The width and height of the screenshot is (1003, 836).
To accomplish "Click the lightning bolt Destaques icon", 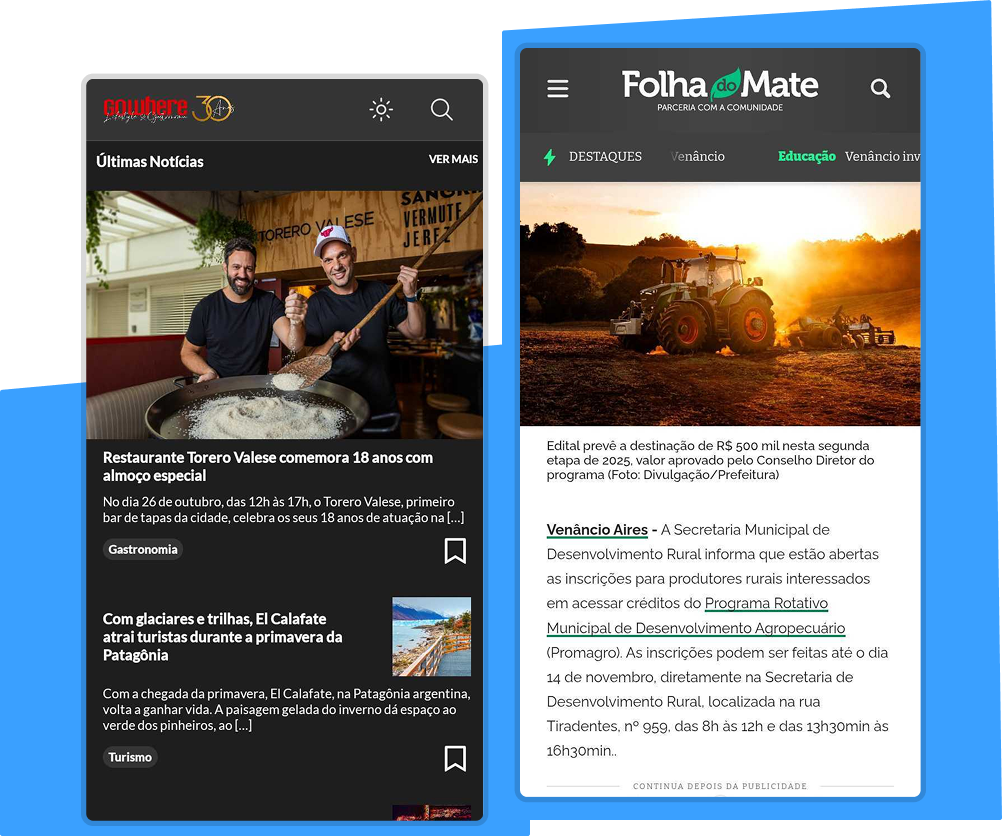I will [549, 157].
